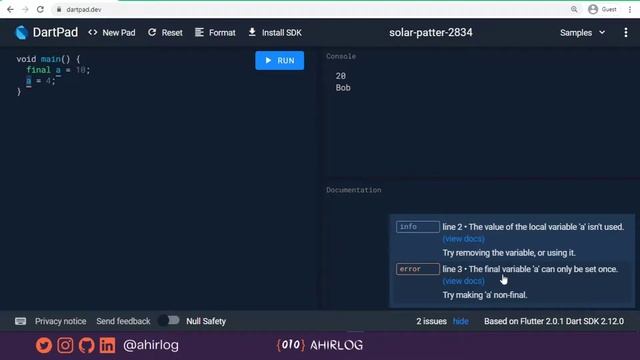Open the Privacy notice link
This screenshot has height=360, width=640.
[60, 321]
